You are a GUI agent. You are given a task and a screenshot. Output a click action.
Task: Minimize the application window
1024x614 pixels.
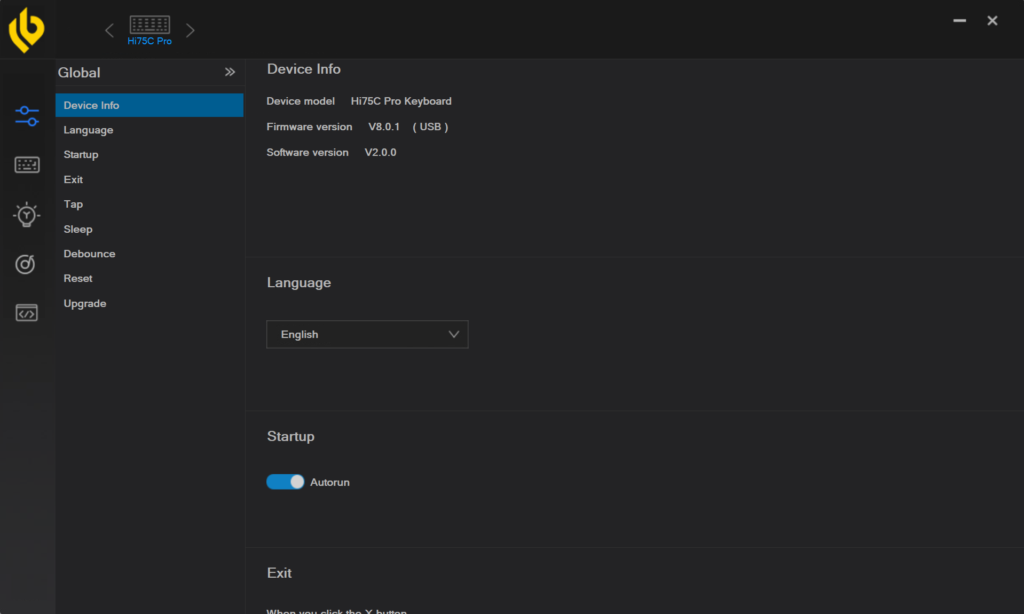coord(959,21)
